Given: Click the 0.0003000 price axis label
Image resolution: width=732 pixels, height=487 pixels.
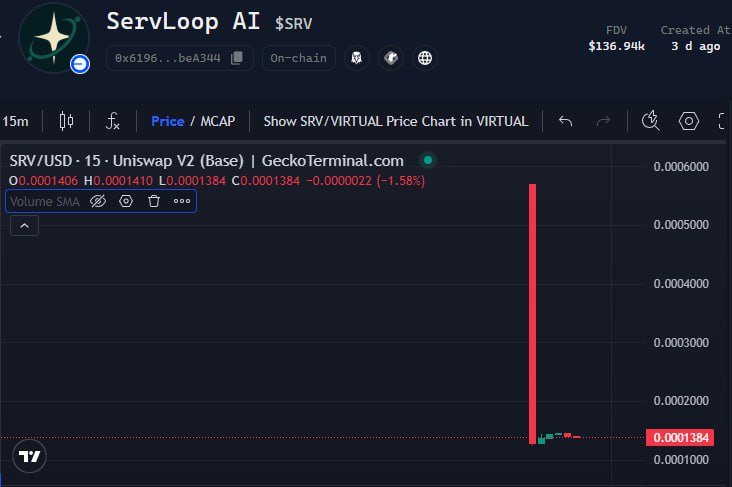Looking at the screenshot, I should 681,343.
